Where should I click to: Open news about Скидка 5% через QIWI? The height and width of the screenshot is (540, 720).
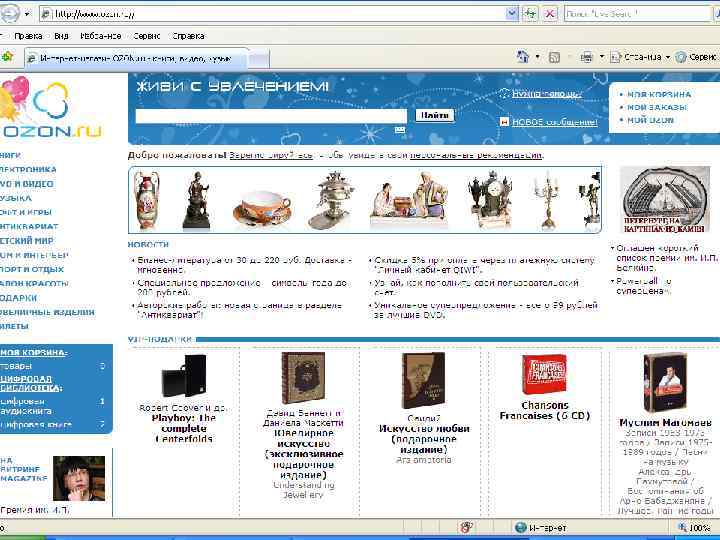[x=484, y=265]
